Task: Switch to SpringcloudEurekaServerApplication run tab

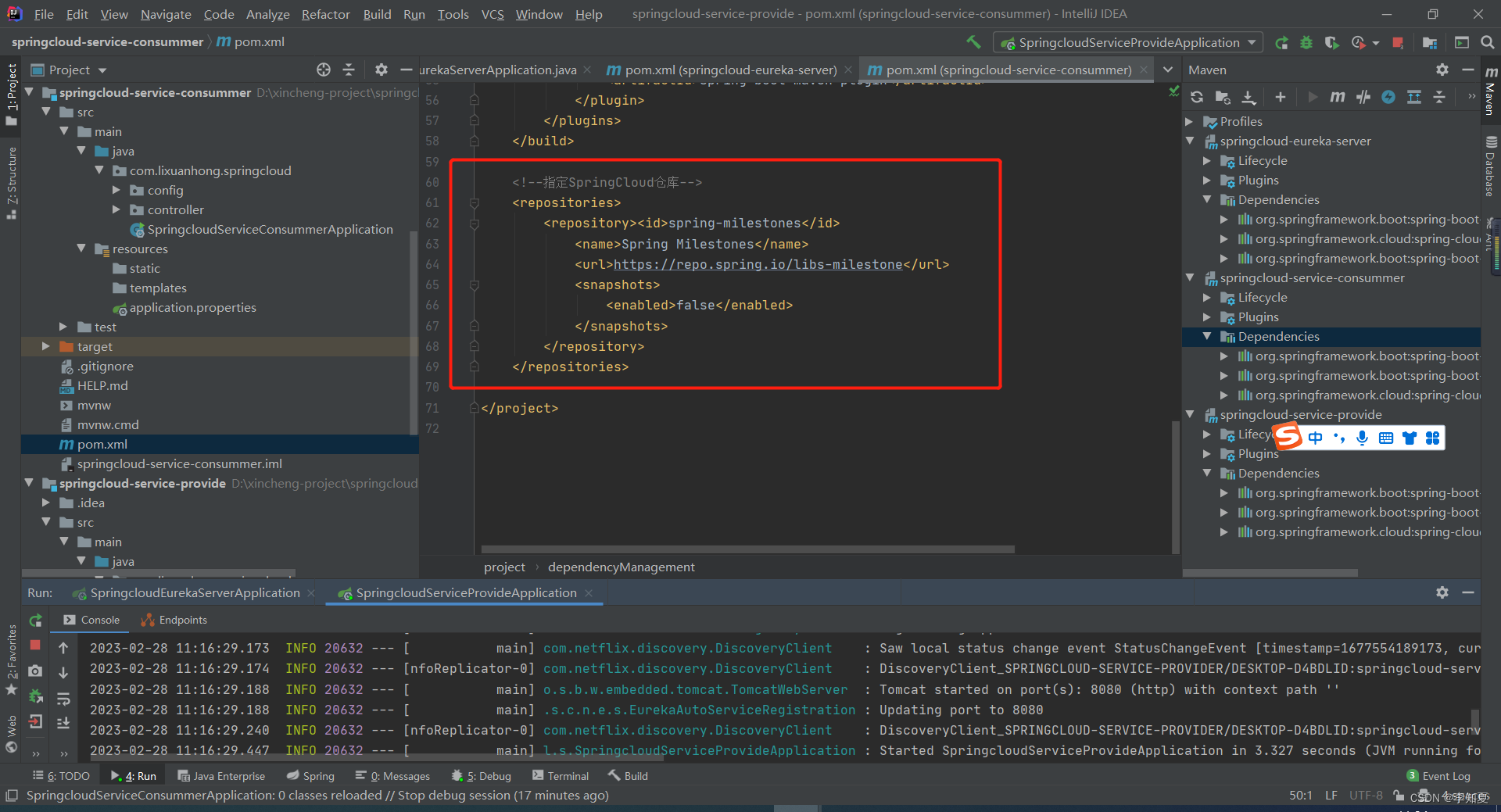Action: click(x=195, y=593)
